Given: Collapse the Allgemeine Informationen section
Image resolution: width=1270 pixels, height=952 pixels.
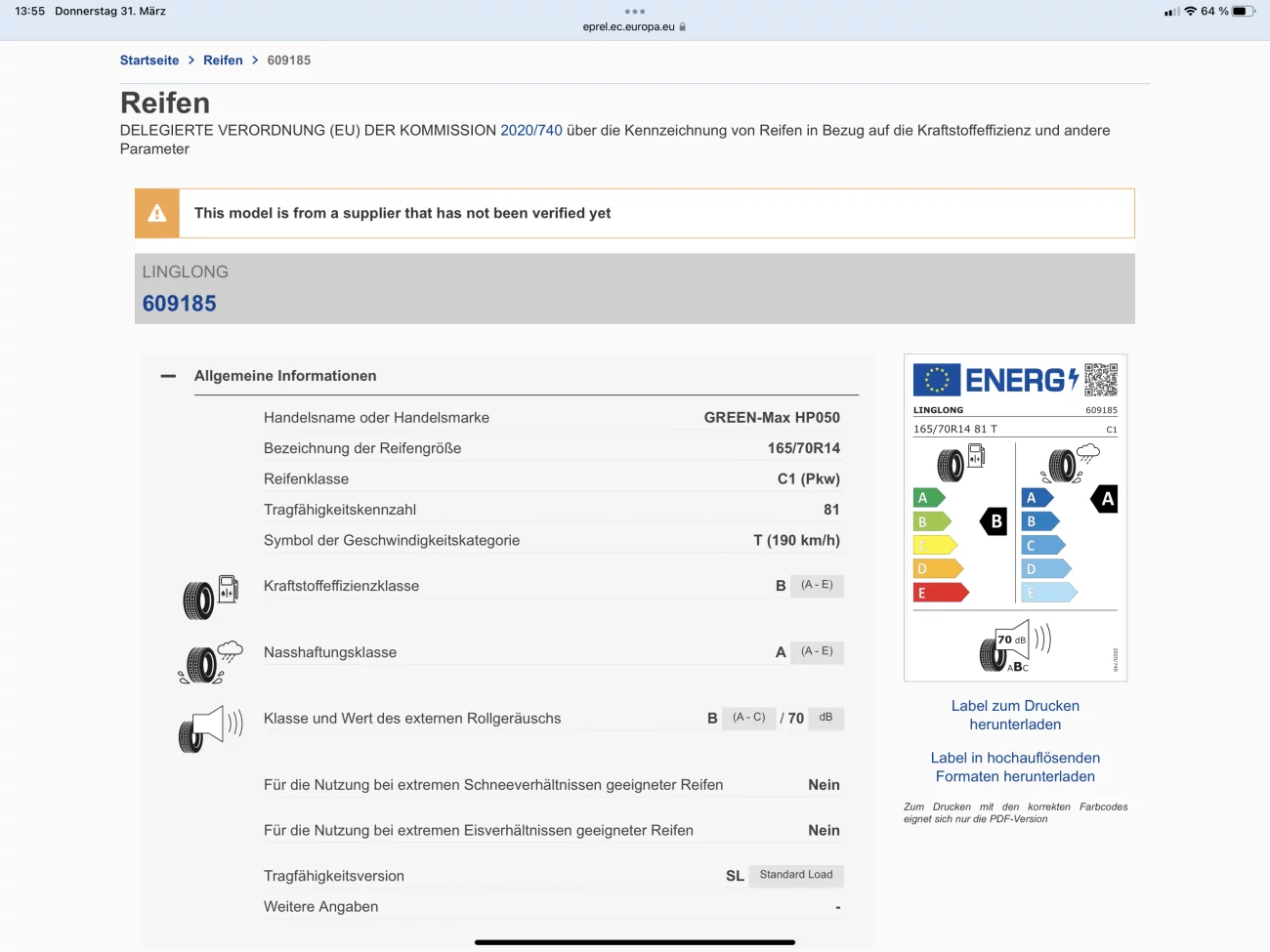Looking at the screenshot, I should (x=169, y=376).
